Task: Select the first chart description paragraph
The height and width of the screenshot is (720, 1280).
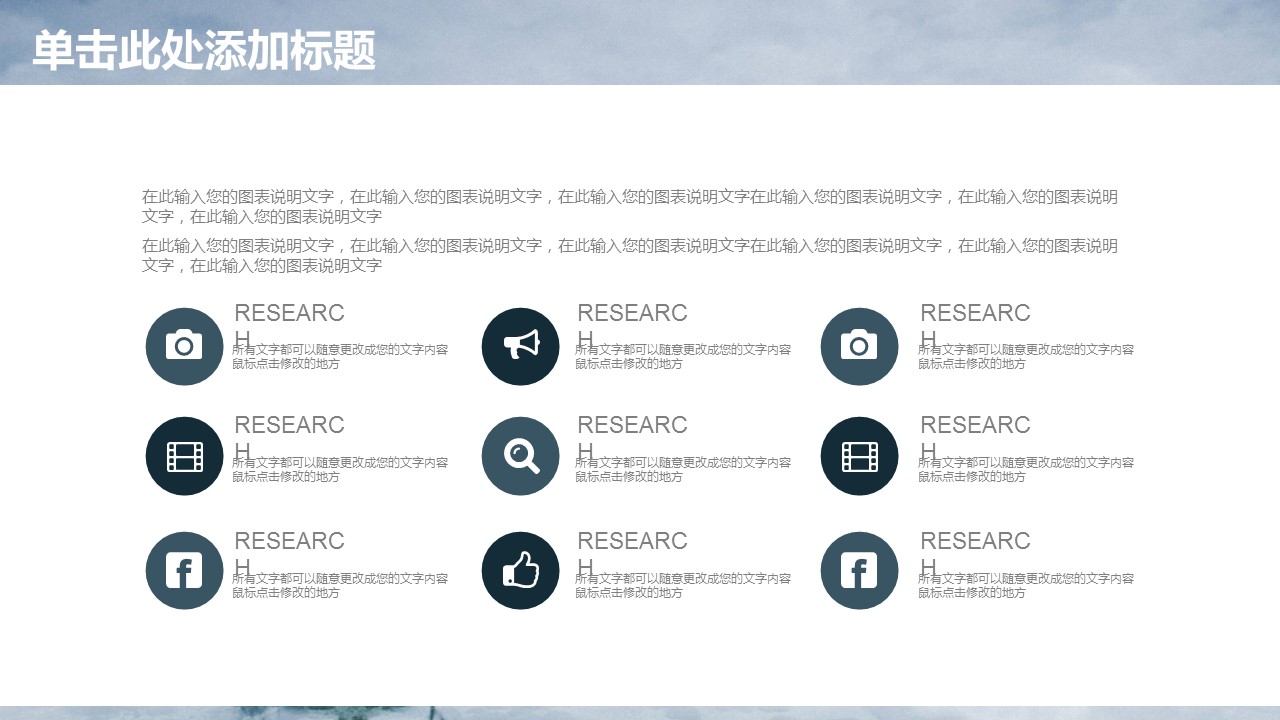Action: pyautogui.click(x=629, y=206)
